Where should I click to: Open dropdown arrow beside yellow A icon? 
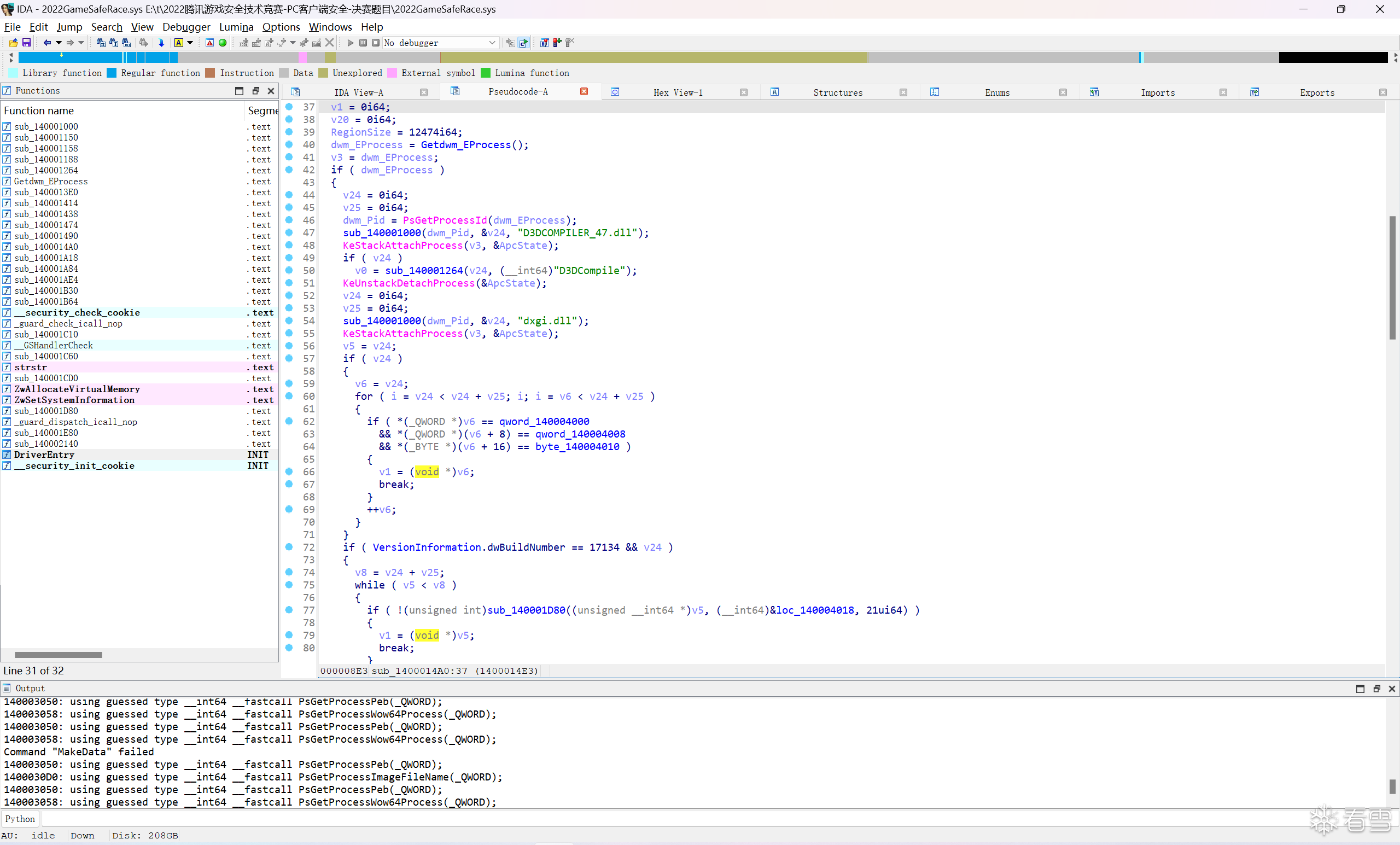pos(190,43)
